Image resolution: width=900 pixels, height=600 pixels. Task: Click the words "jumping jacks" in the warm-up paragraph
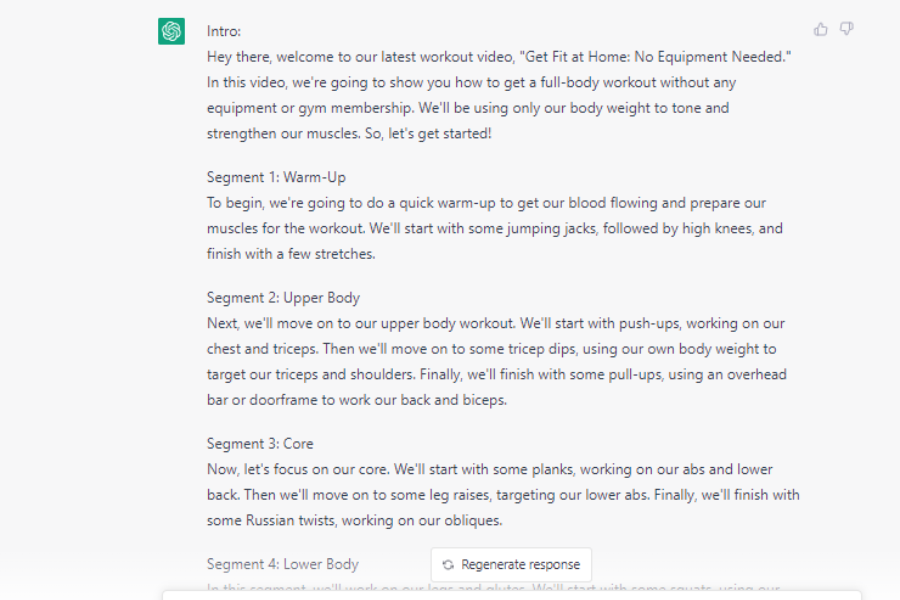tap(548, 229)
